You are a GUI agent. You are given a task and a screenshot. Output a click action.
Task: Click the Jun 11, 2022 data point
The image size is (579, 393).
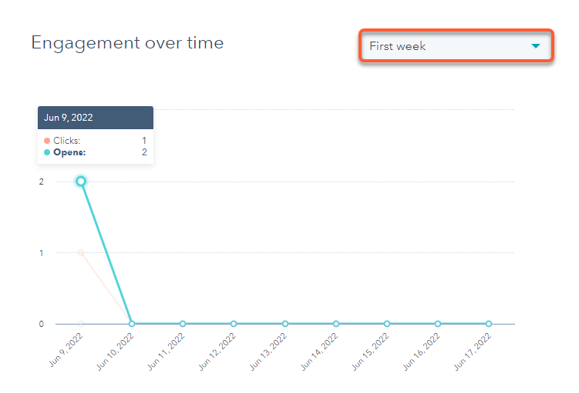pyautogui.click(x=183, y=324)
